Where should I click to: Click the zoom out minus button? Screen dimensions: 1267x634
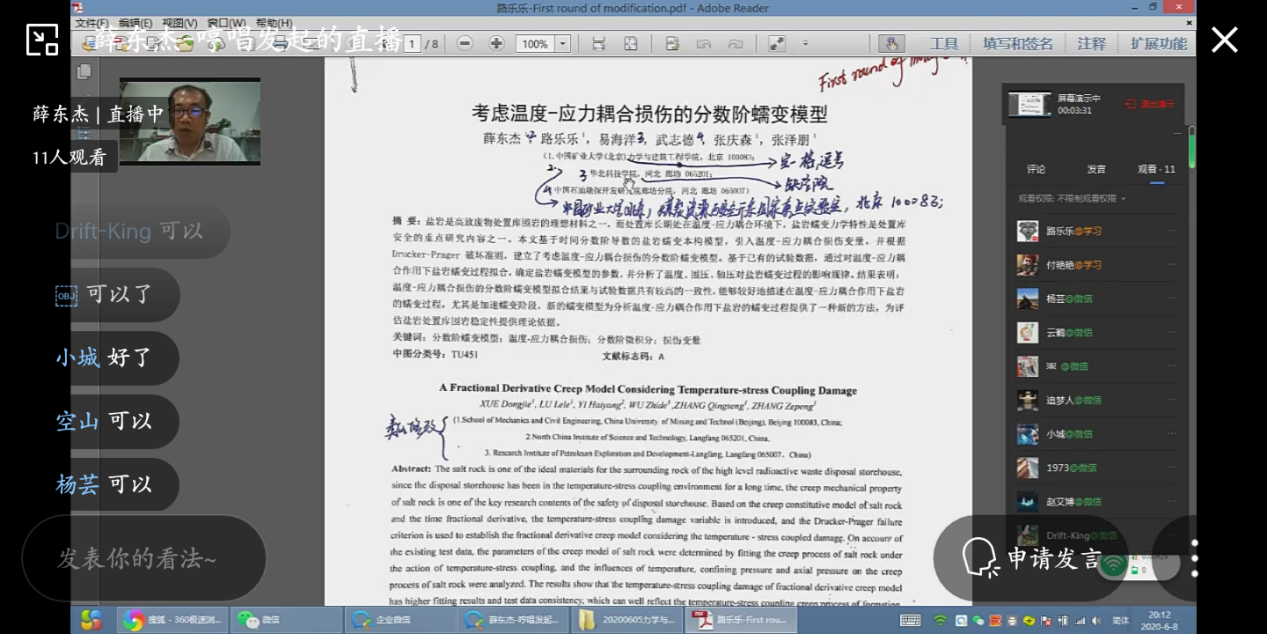click(x=465, y=44)
